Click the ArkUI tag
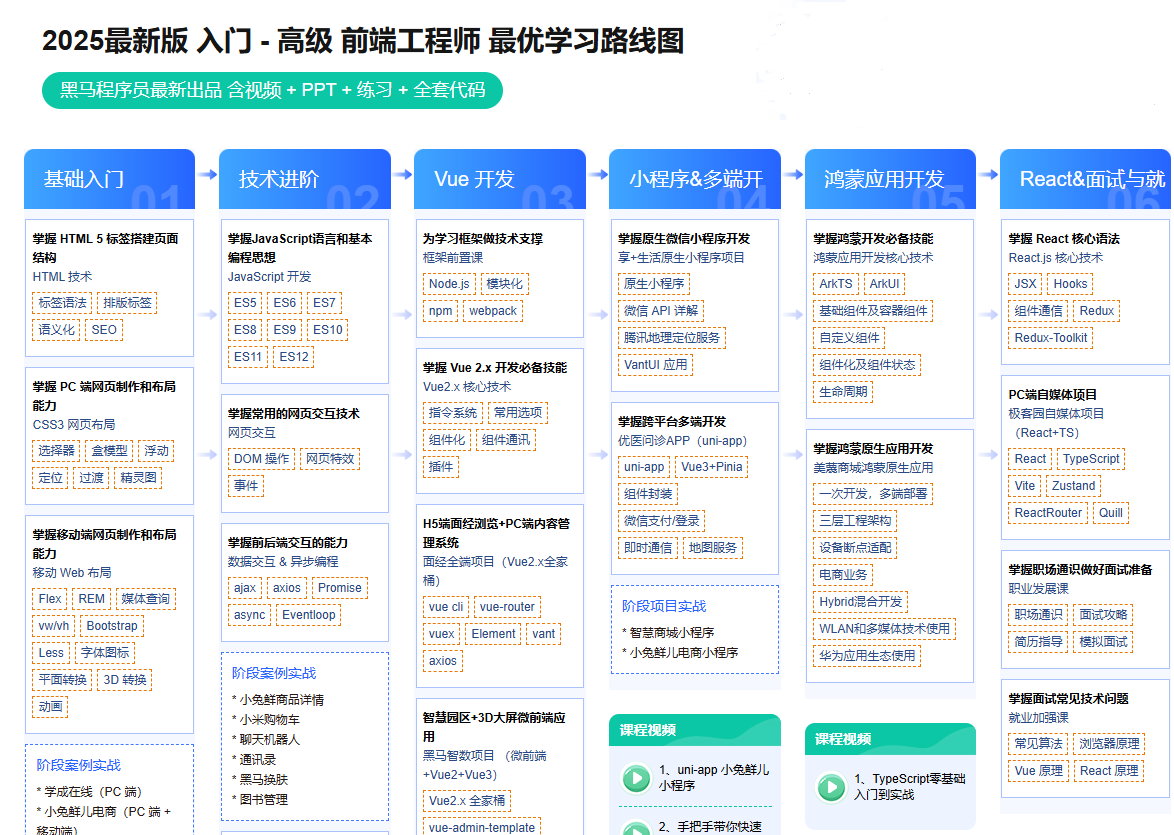 (x=884, y=284)
